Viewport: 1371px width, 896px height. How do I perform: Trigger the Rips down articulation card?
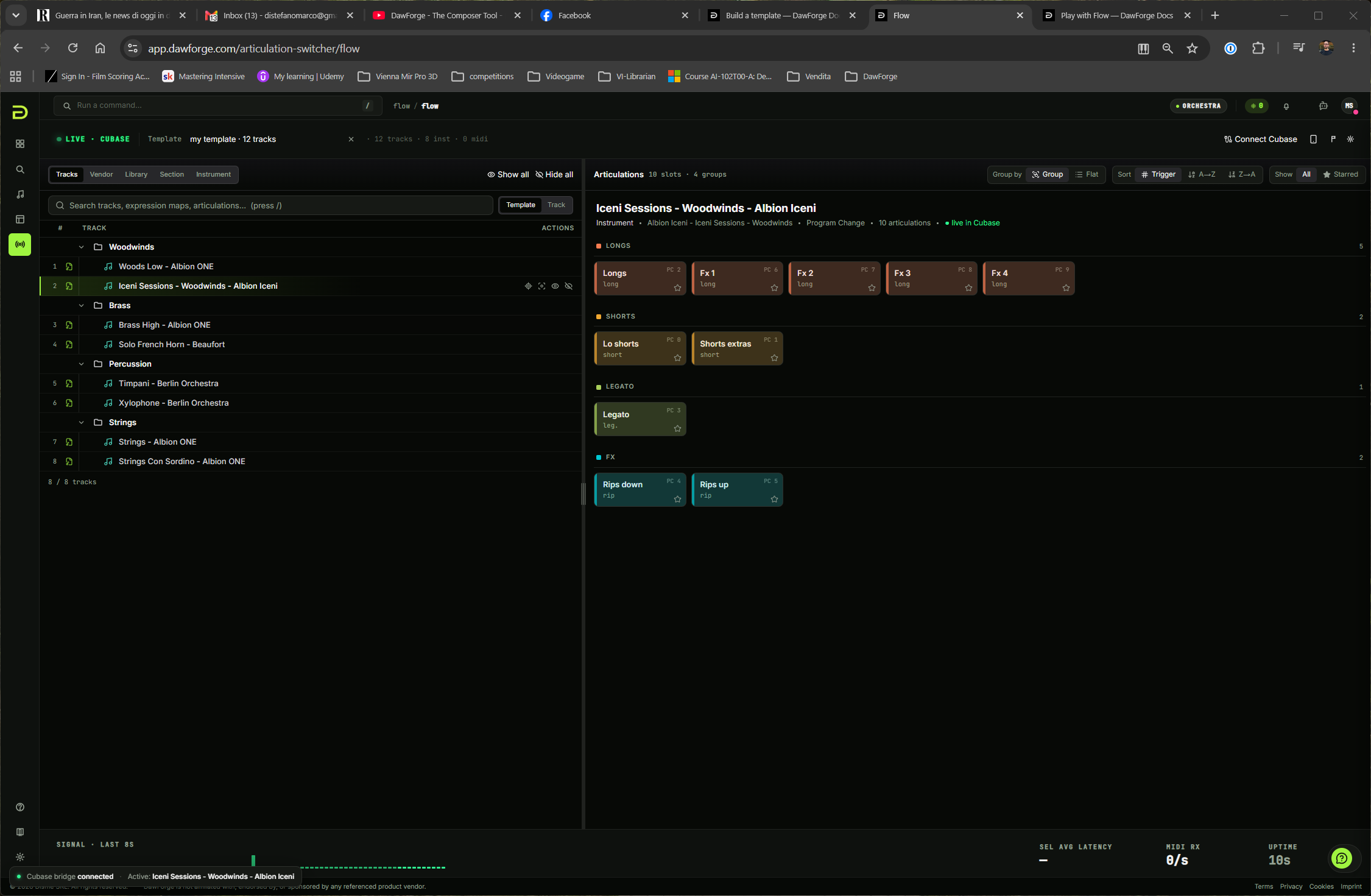tap(640, 490)
